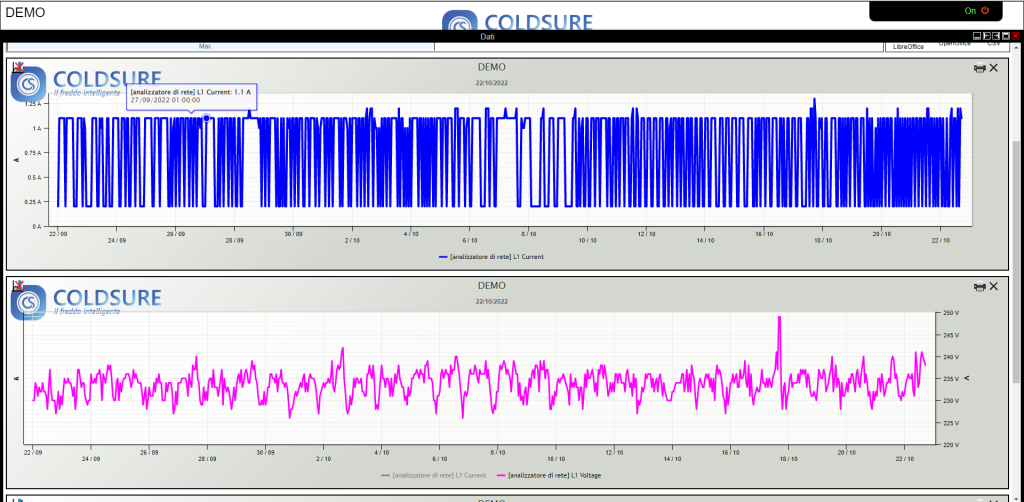
Task: Minimize the Dati window
Action: (977, 37)
